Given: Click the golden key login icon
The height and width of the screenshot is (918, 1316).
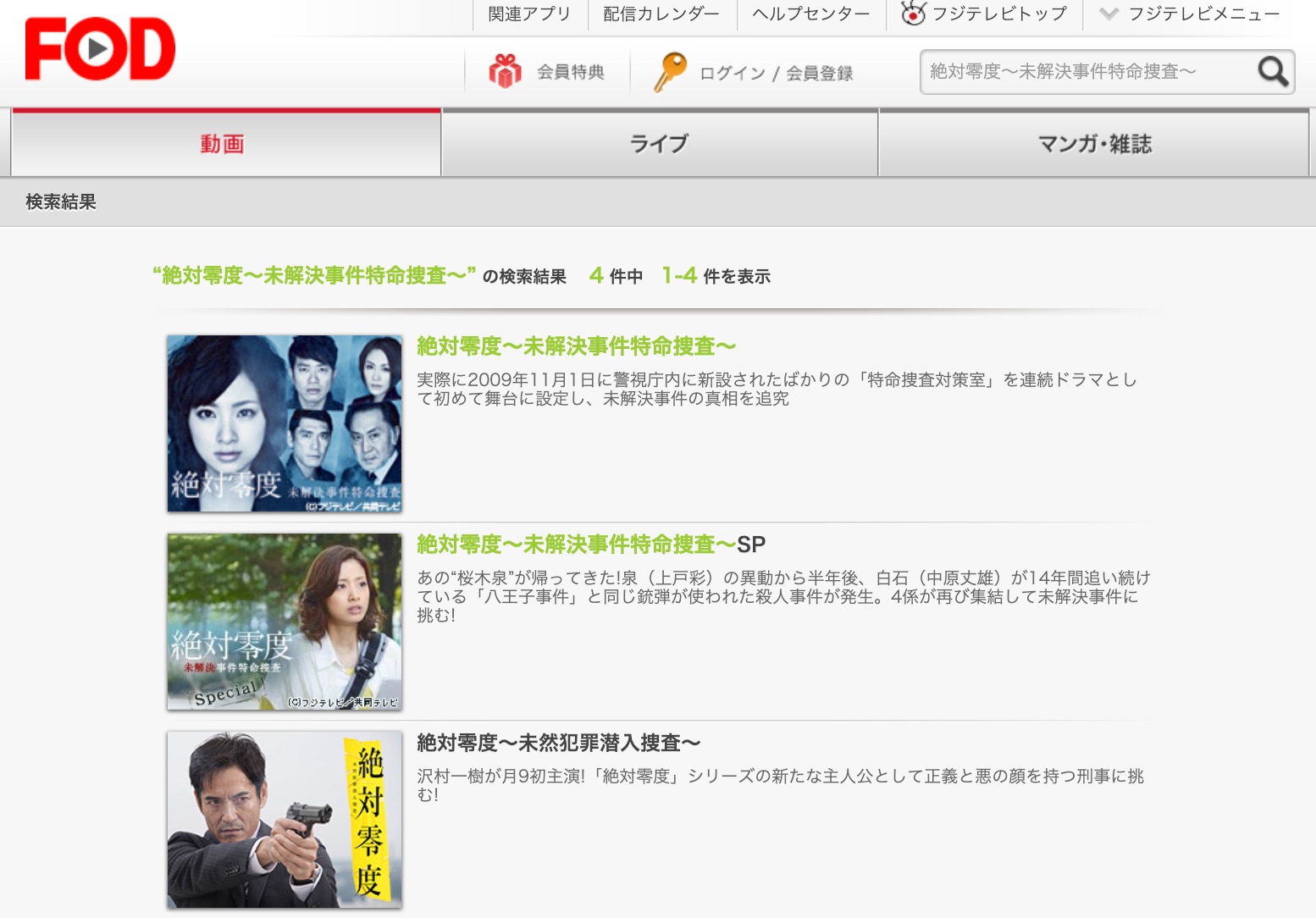Looking at the screenshot, I should click(669, 72).
